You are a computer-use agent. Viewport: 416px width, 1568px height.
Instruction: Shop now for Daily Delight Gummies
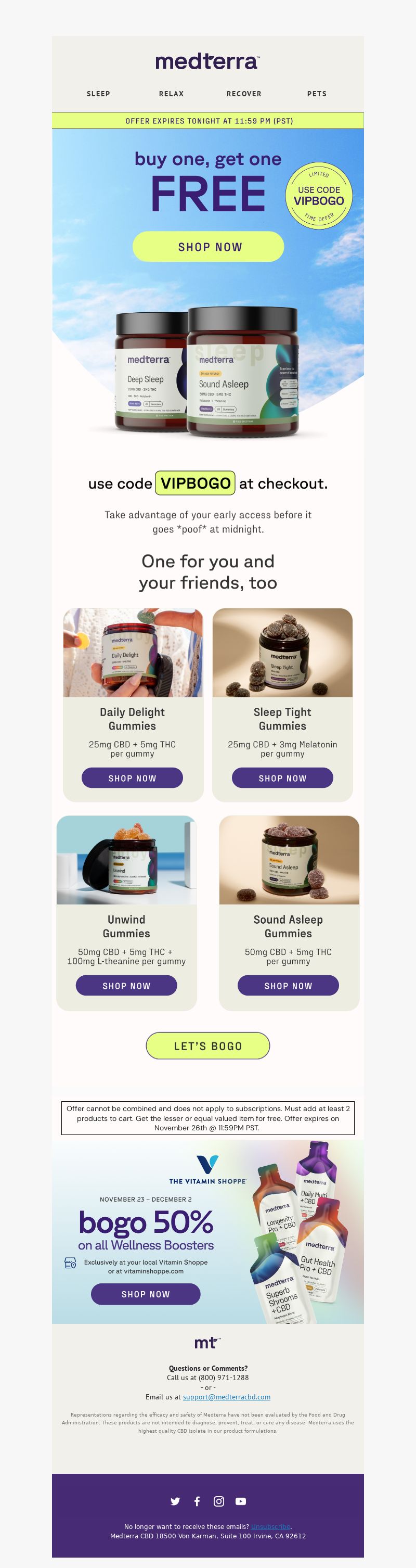(133, 778)
